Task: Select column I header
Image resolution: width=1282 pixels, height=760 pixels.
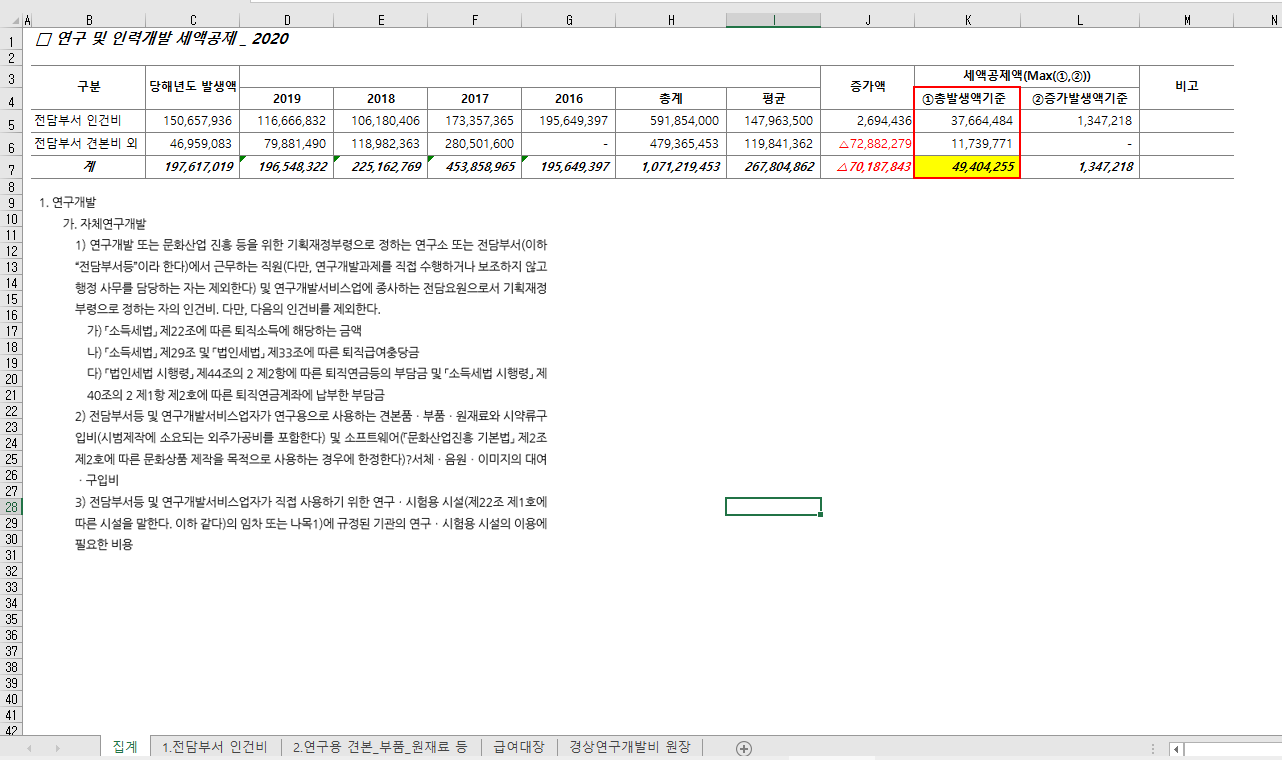Action: (773, 20)
